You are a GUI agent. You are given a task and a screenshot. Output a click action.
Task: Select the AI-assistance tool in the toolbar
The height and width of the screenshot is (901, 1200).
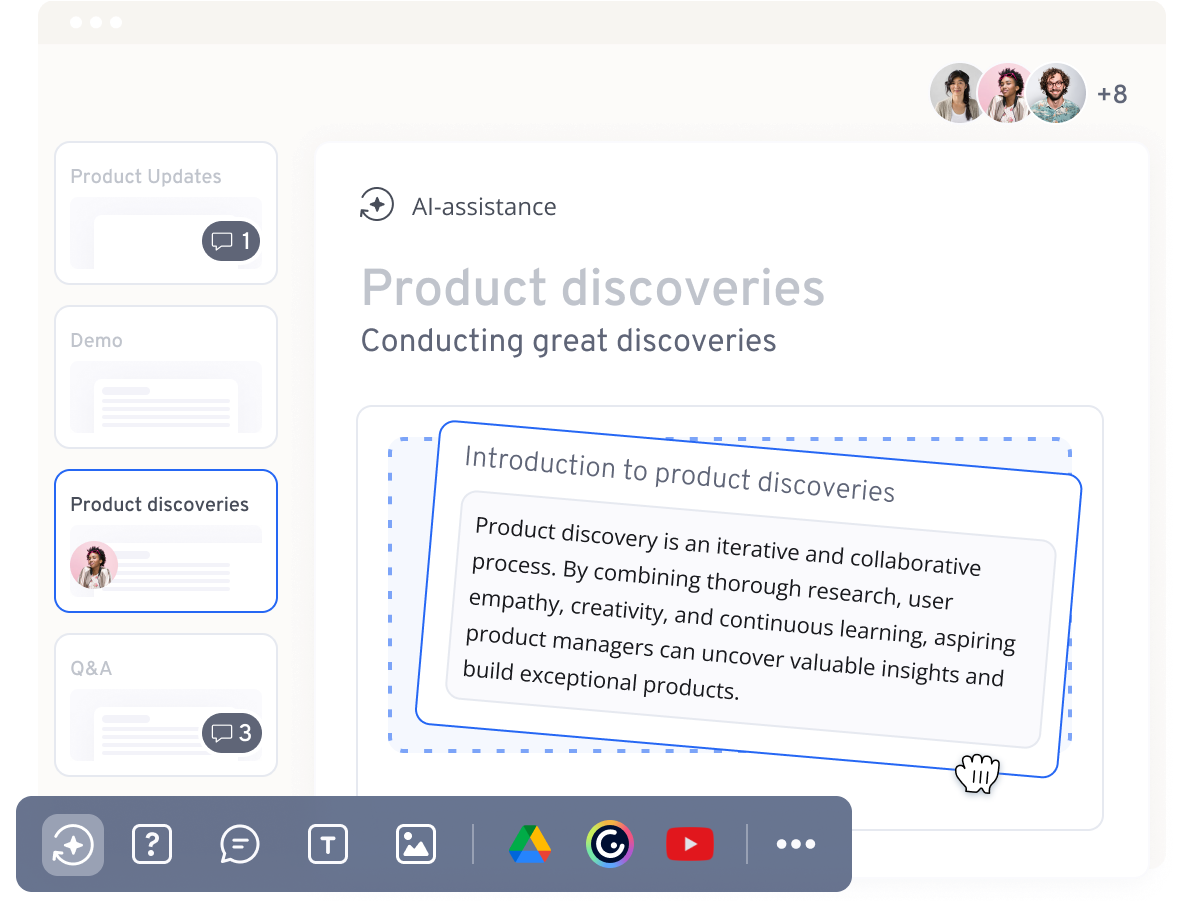coord(72,844)
